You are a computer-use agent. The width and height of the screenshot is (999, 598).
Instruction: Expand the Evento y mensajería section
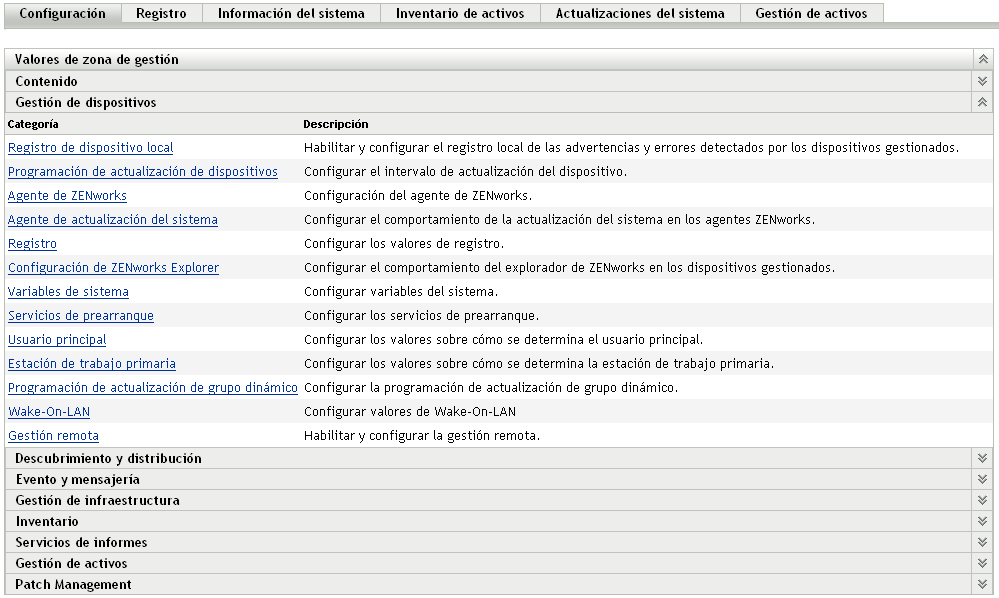[982, 479]
